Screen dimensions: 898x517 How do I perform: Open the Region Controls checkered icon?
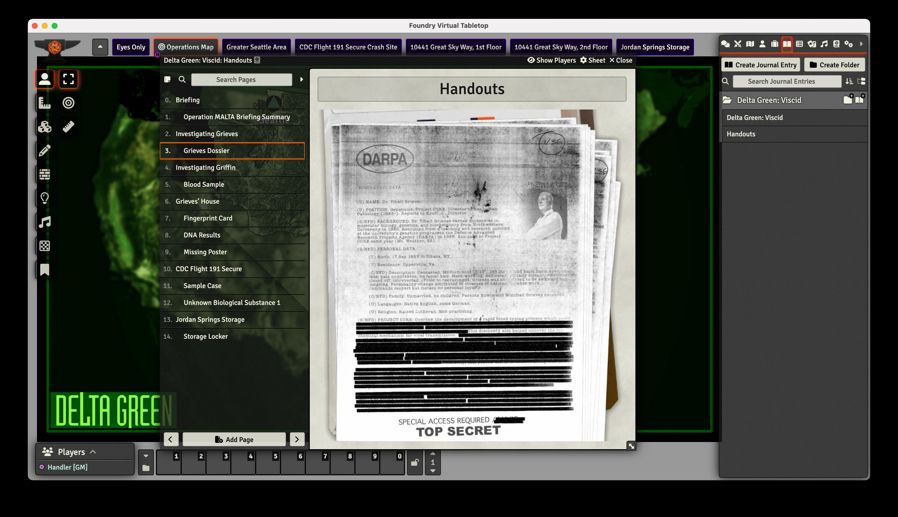pos(44,246)
